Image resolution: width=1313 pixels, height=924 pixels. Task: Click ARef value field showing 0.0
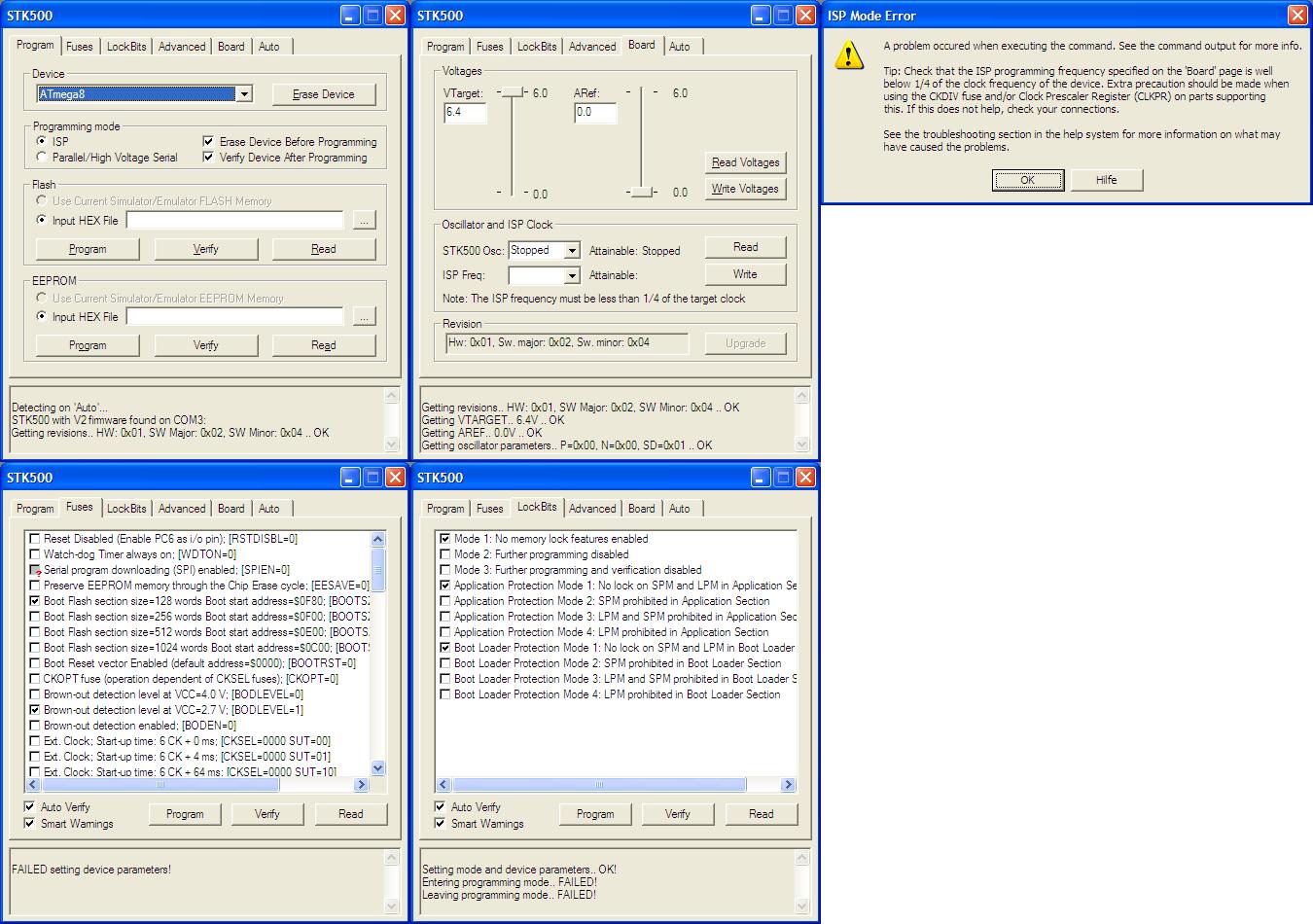595,113
